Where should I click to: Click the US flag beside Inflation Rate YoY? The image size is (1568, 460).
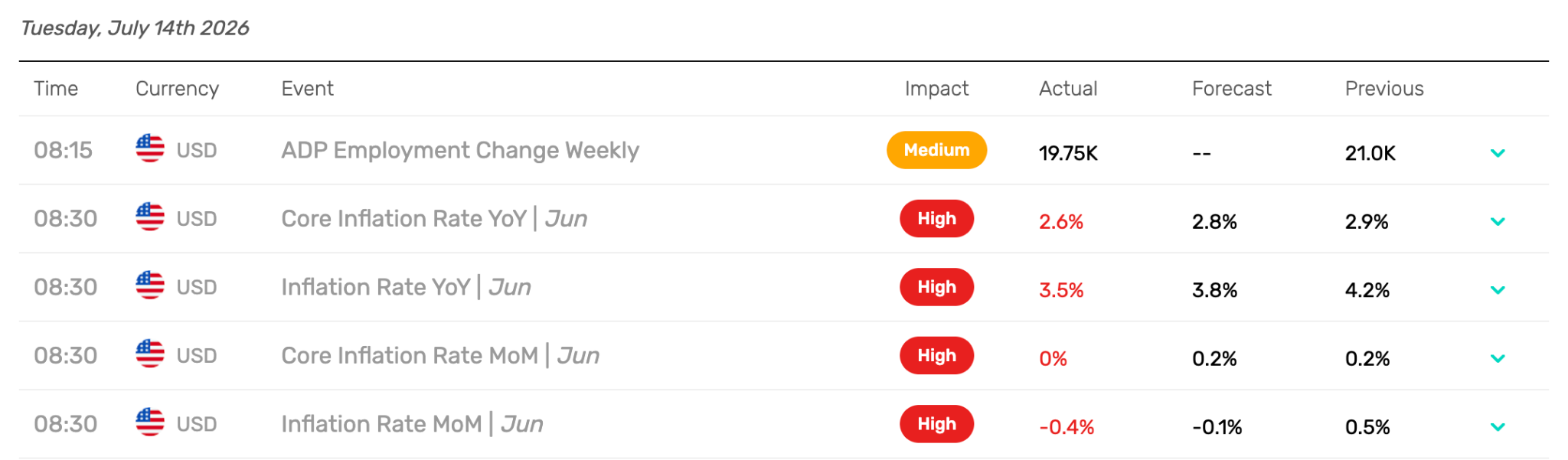point(150,285)
